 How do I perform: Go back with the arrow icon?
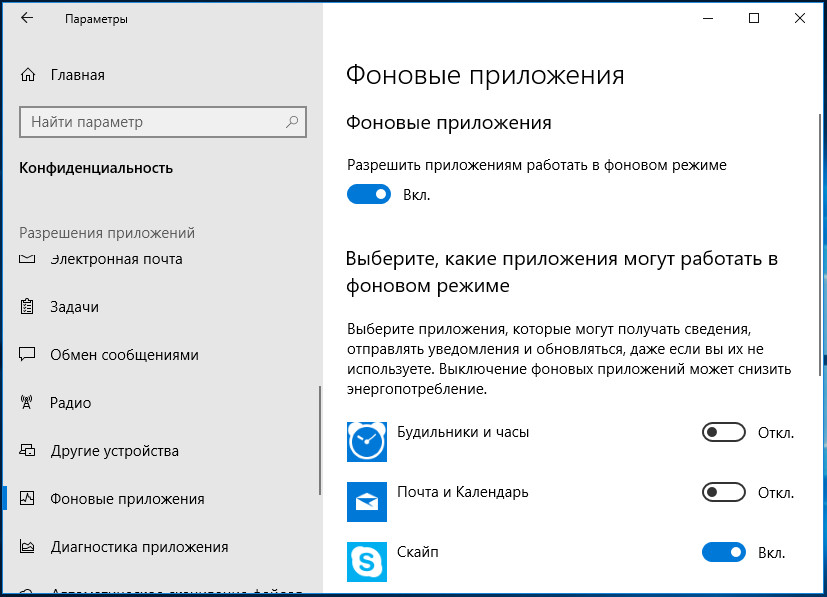[x=26, y=18]
